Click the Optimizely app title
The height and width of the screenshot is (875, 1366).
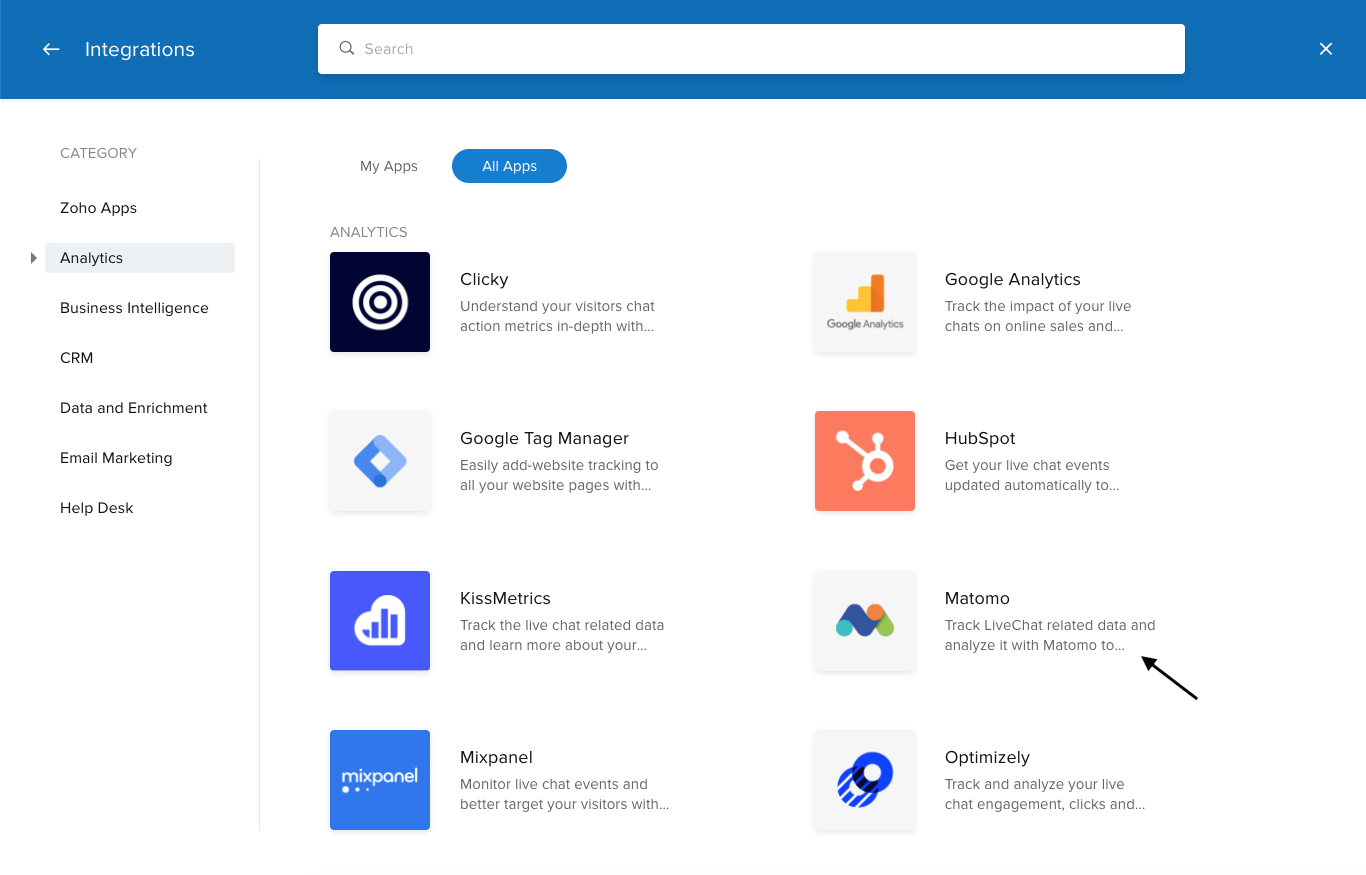point(987,757)
